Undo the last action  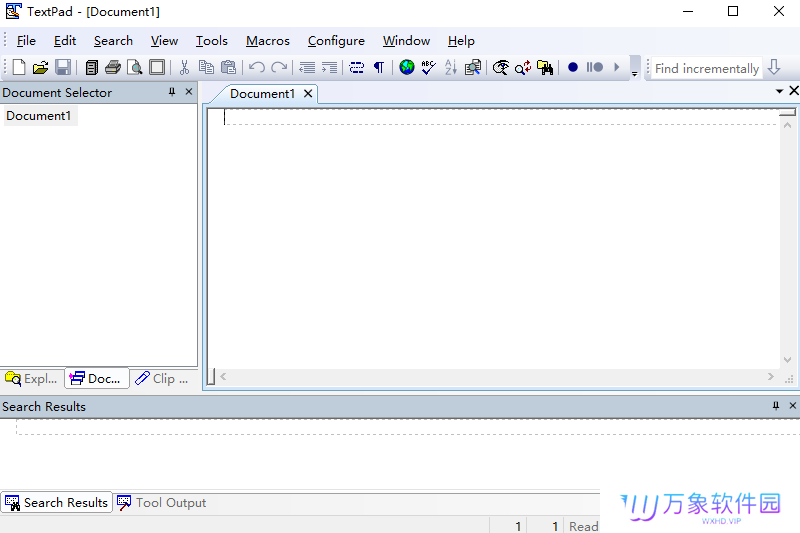click(x=257, y=67)
